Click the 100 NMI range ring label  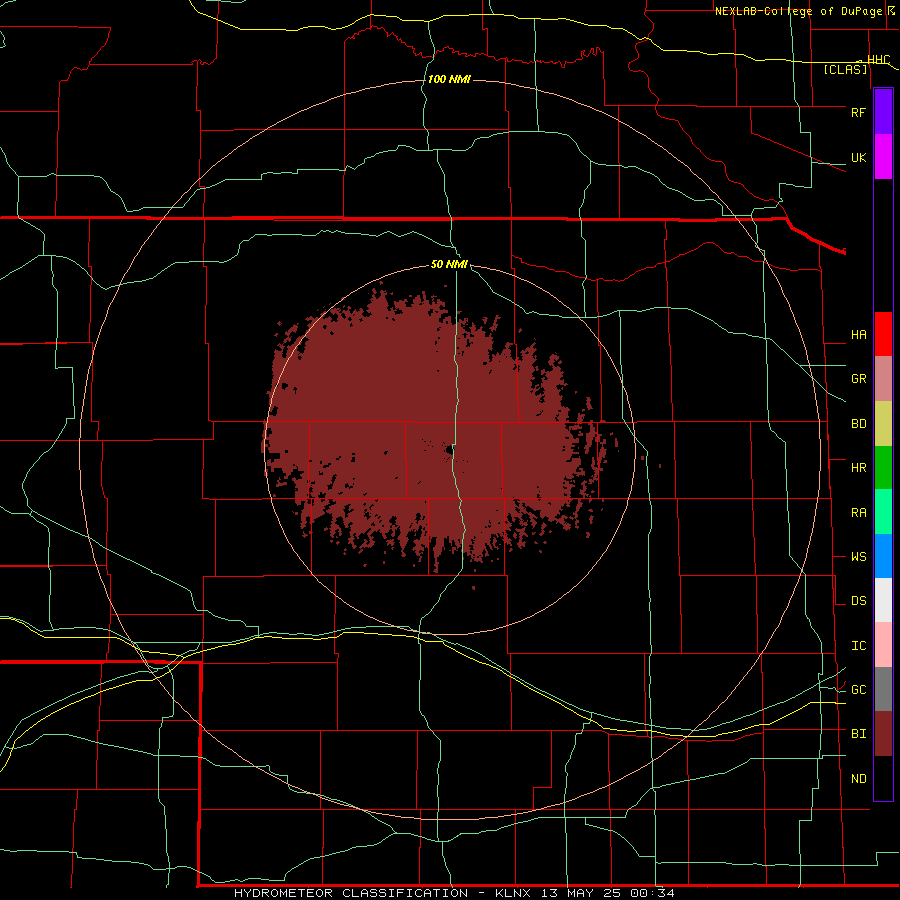pyautogui.click(x=449, y=79)
